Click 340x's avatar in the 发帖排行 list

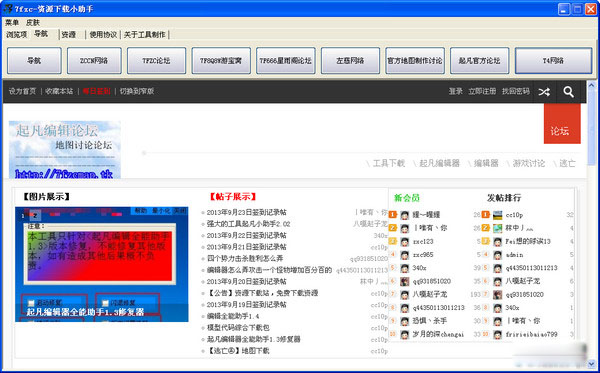(x=497, y=308)
